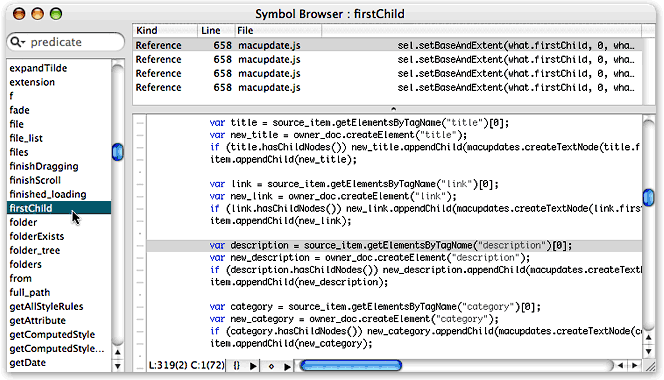Click the horizontal scrollbar thumb of code pane
The width and height of the screenshot is (664, 380).
coord(351,365)
